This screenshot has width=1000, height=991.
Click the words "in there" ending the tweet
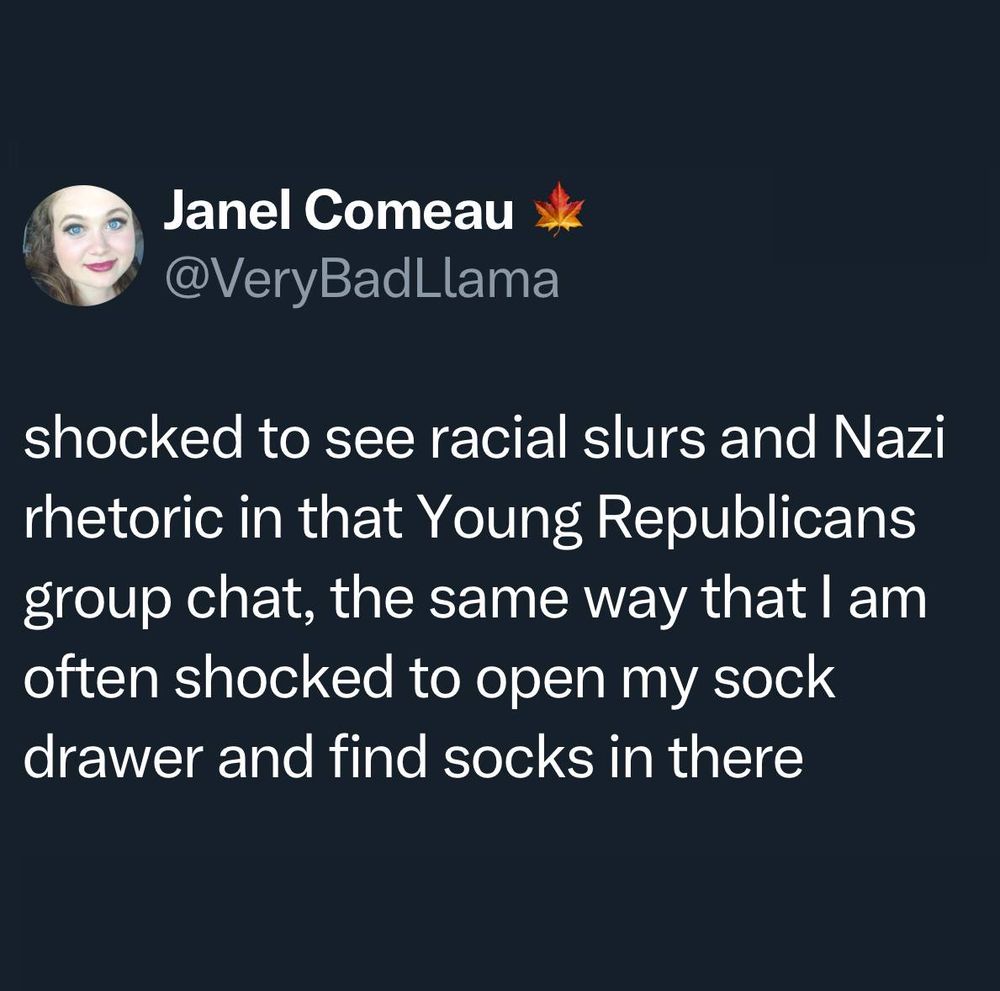point(706,758)
